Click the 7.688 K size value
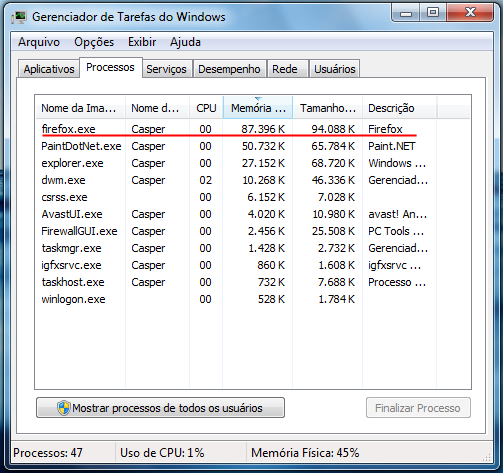 click(336, 282)
